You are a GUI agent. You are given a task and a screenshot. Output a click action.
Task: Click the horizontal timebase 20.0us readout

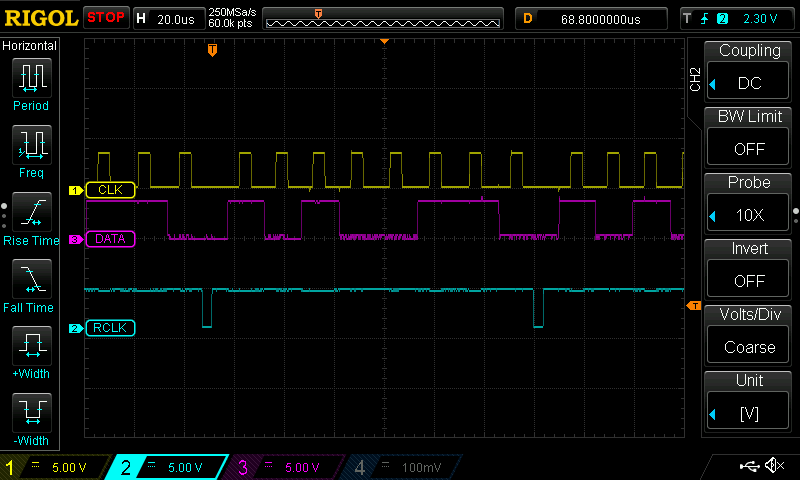tap(176, 19)
